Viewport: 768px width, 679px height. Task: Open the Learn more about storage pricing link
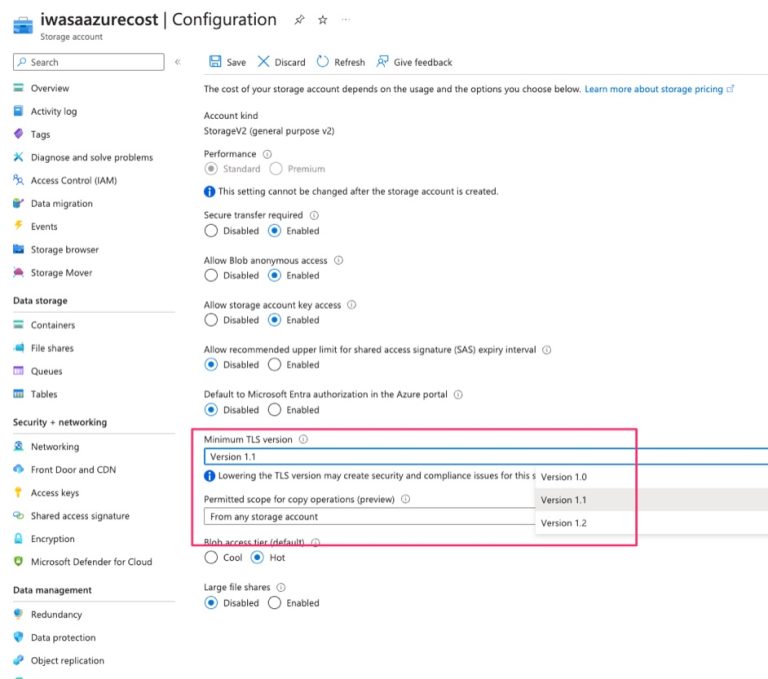[654, 89]
